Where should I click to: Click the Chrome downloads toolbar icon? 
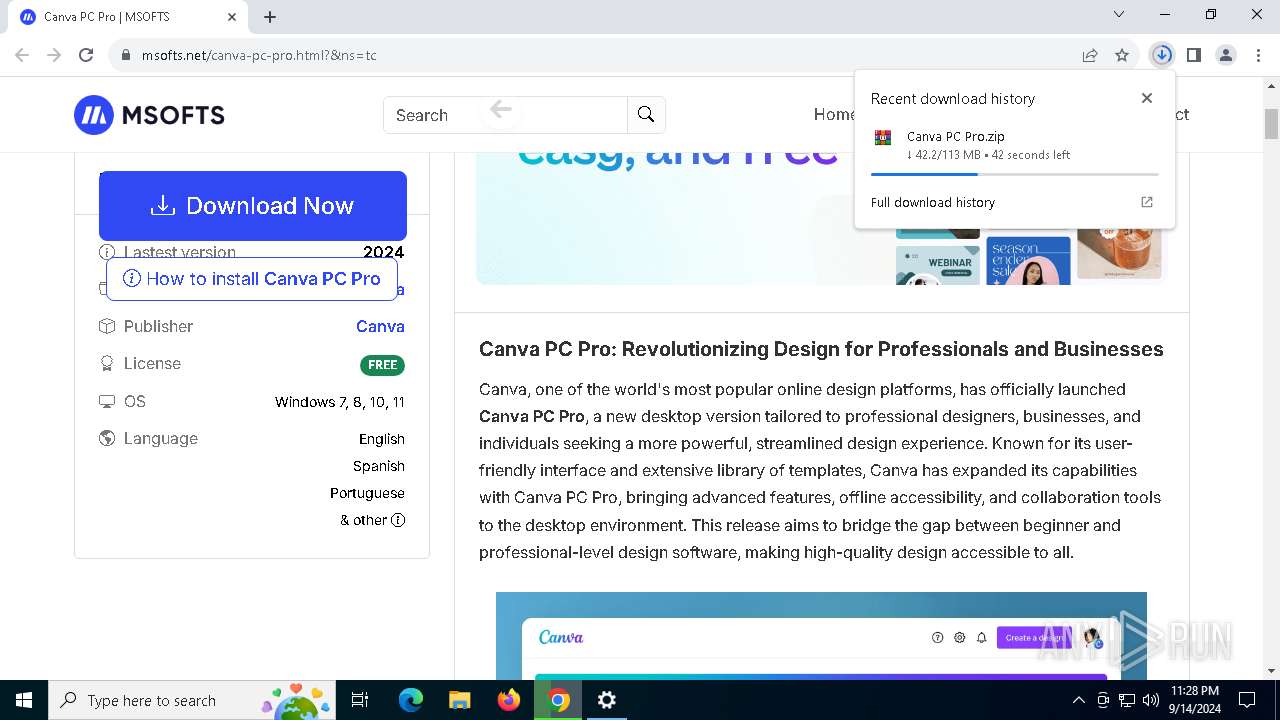pyautogui.click(x=1162, y=55)
